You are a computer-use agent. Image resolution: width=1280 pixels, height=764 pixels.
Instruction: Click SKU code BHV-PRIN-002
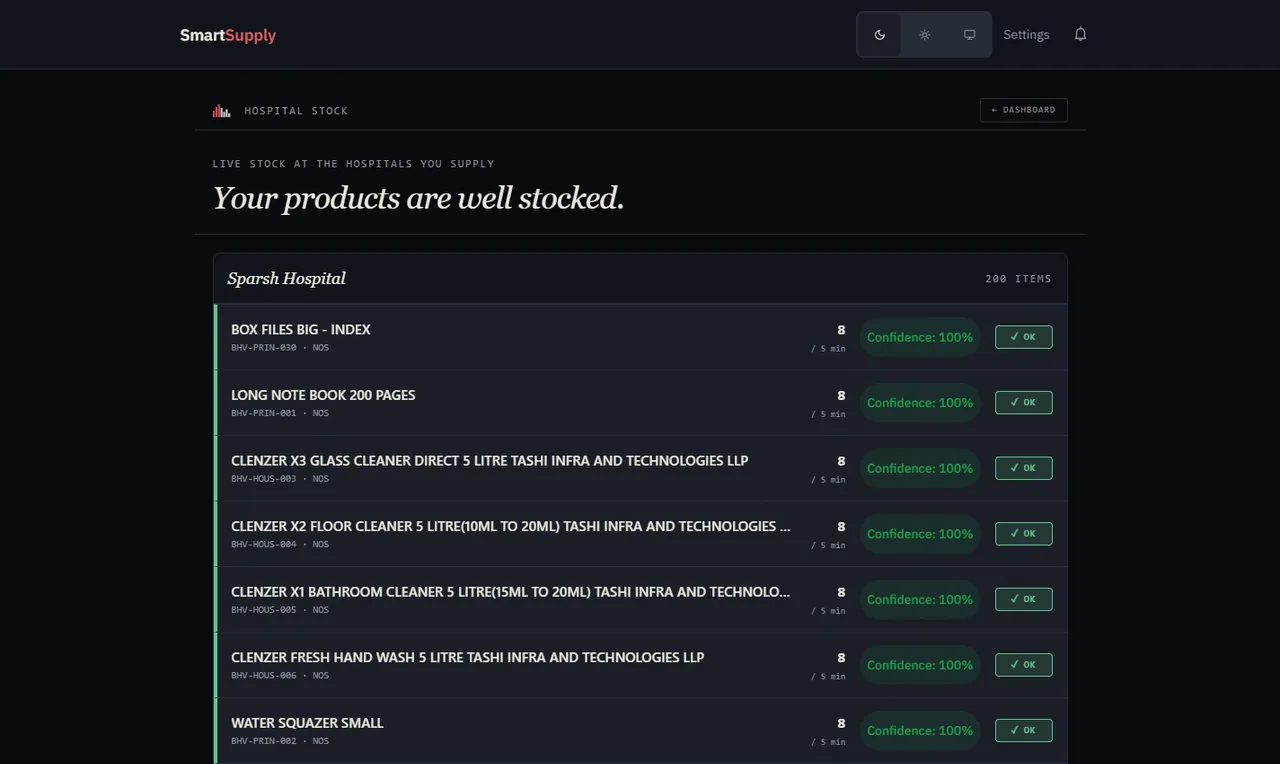coord(264,741)
